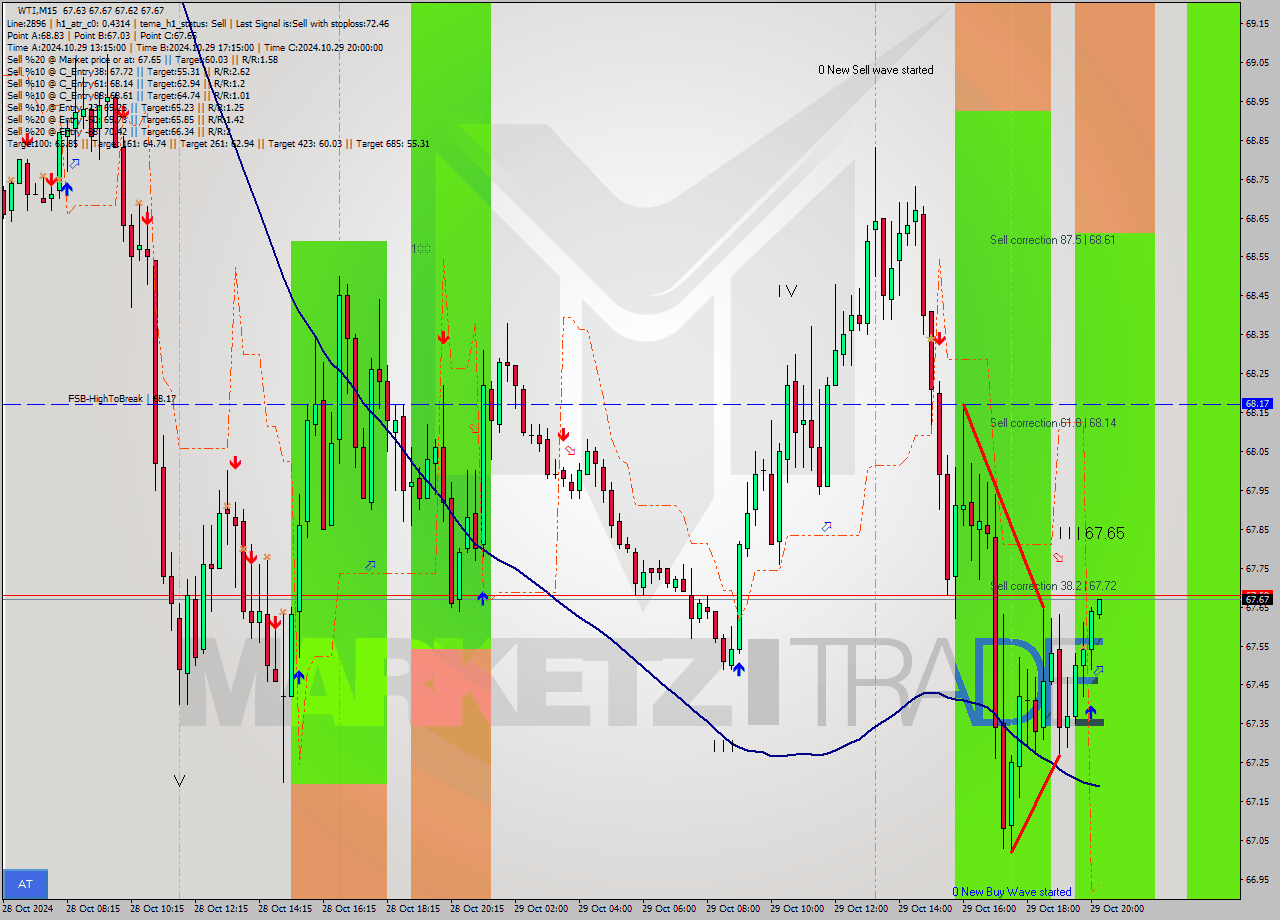
Task: Click the '28 Oct 08:15' time axis label
Action: coord(94,909)
